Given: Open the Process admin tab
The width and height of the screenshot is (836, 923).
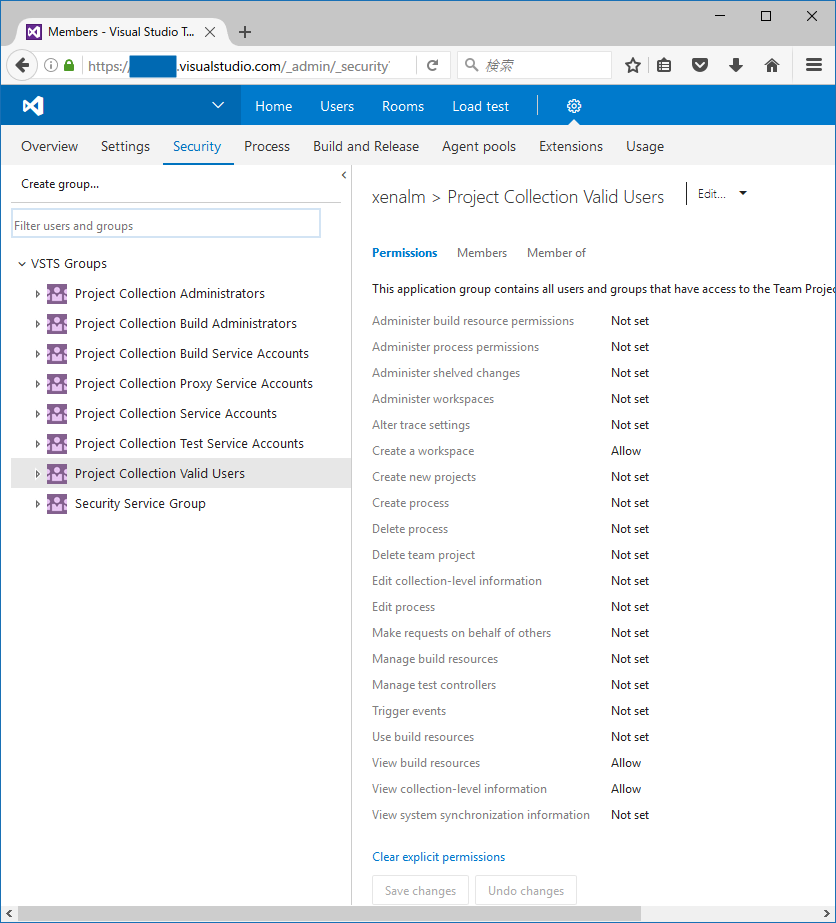Looking at the screenshot, I should click(x=267, y=146).
